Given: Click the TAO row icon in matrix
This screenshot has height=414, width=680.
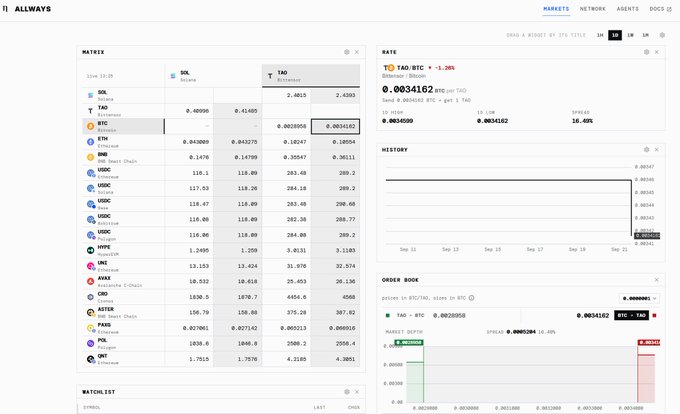Looking at the screenshot, I should click(91, 111).
